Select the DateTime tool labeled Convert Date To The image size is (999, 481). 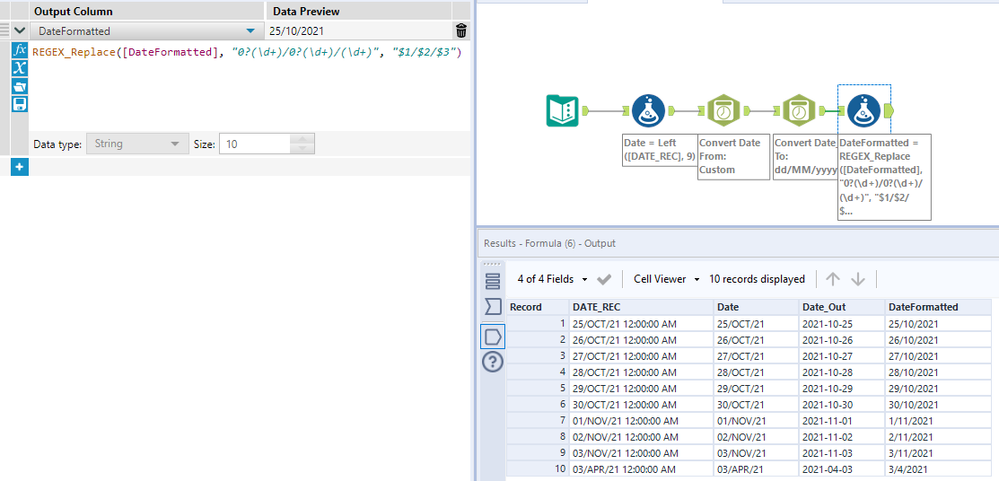[799, 111]
